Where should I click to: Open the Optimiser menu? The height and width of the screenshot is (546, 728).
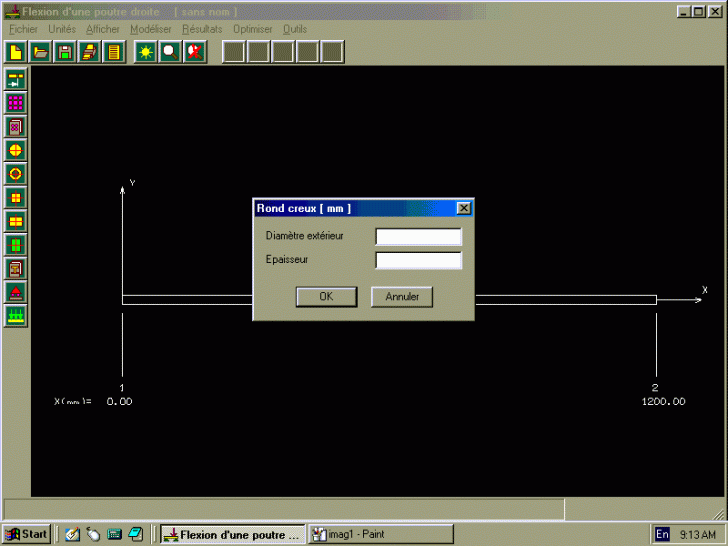coord(253,29)
